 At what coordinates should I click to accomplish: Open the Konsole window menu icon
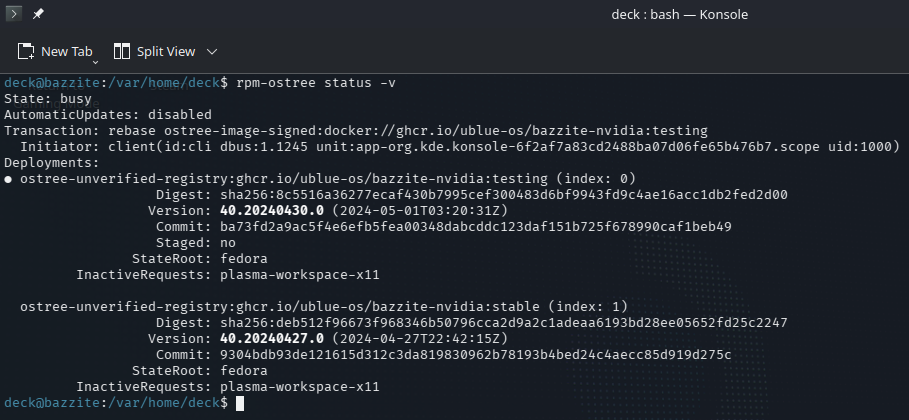pos(14,15)
